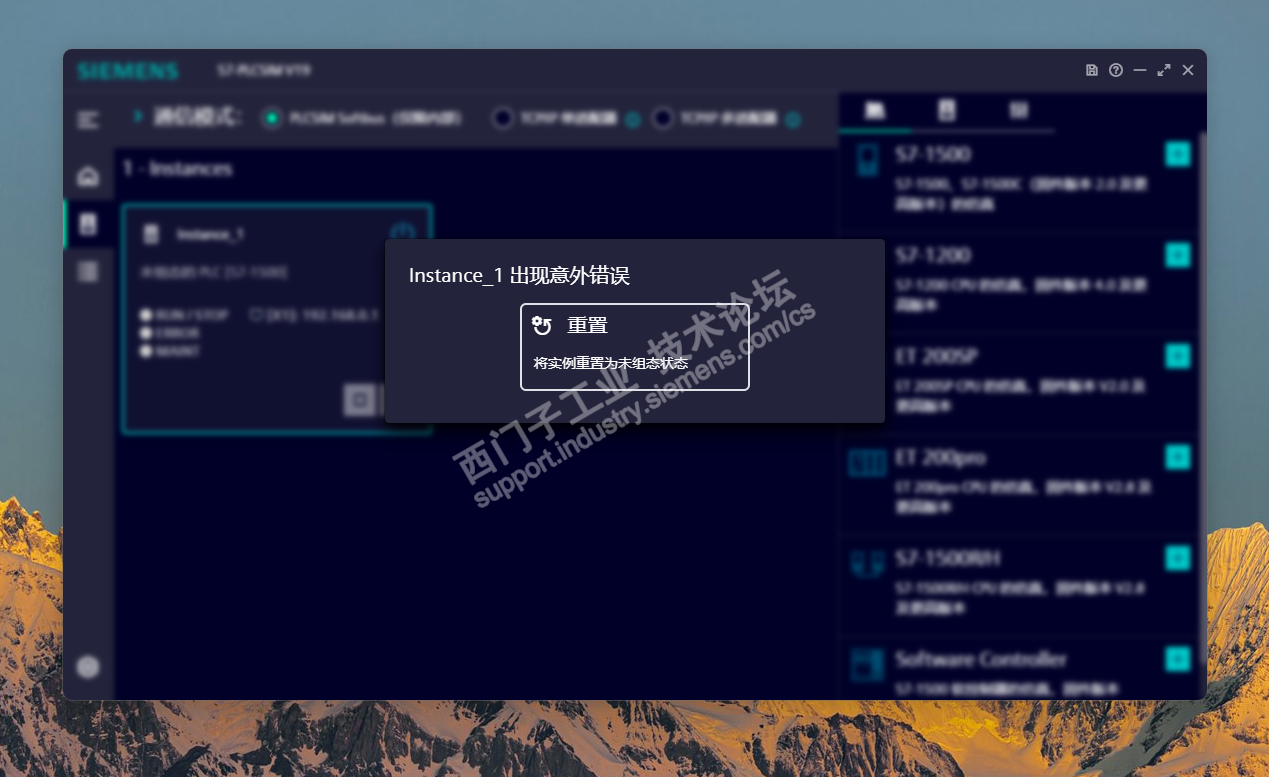This screenshot has width=1269, height=777.
Task: Click the info icon after the second TCP/IP option
Action: pos(793,120)
